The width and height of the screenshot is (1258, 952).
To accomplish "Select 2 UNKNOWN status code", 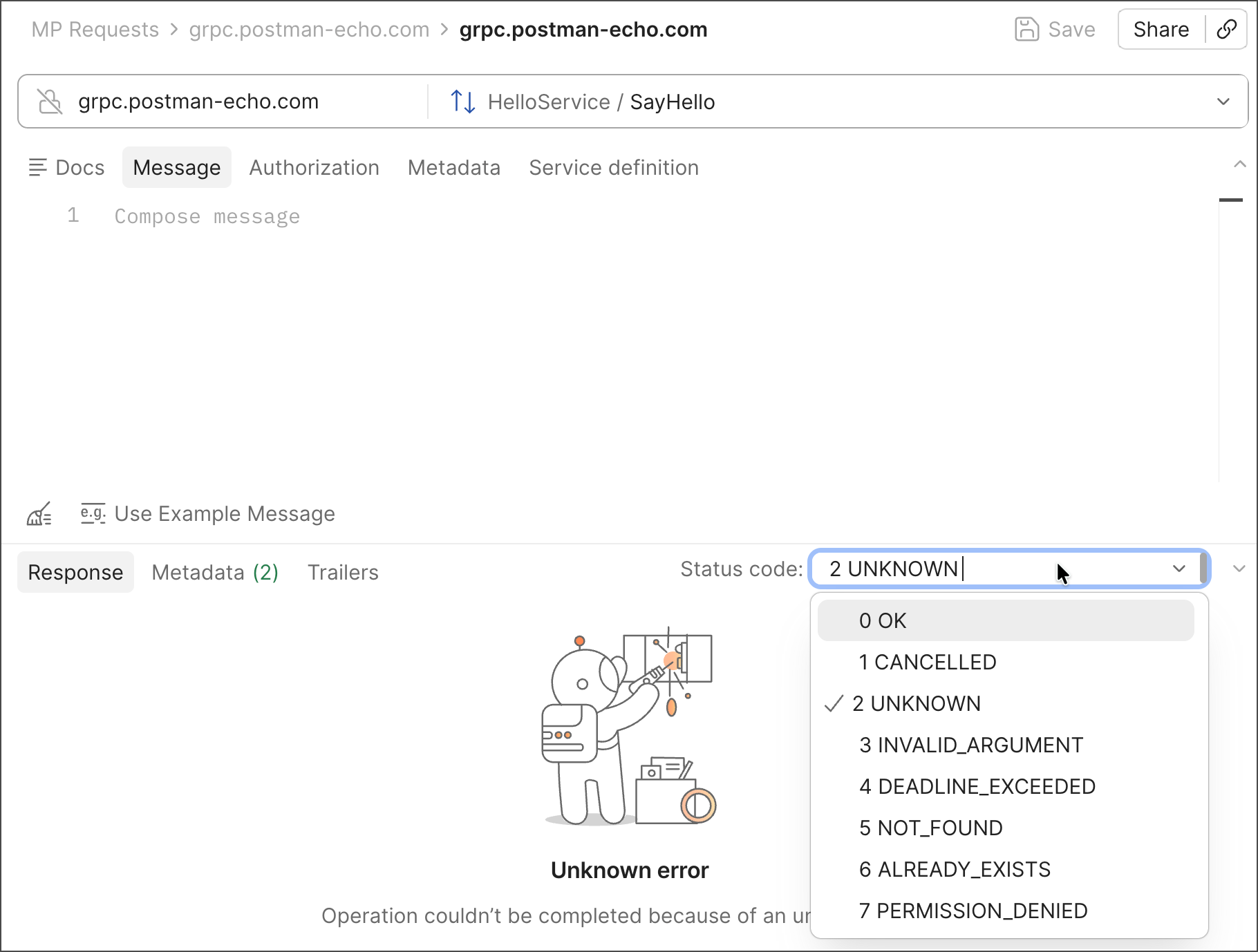I will pyautogui.click(x=1006, y=703).
